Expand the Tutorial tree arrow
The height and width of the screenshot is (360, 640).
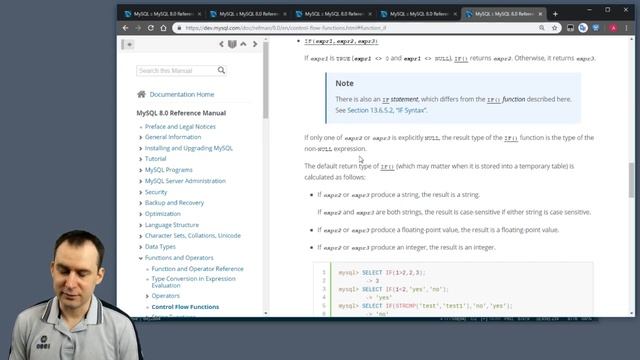click(x=141, y=159)
